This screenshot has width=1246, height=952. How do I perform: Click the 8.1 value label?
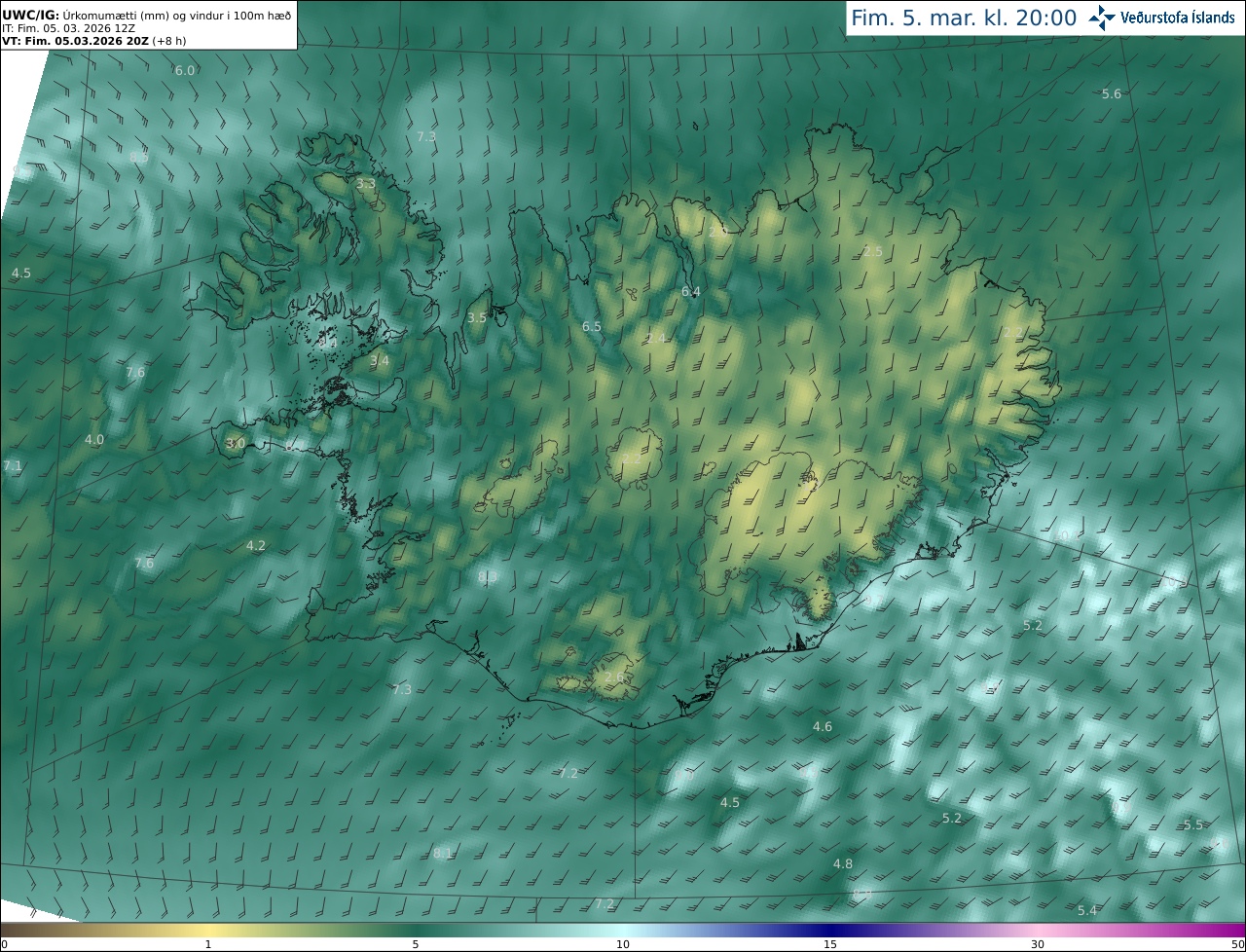coord(443,854)
